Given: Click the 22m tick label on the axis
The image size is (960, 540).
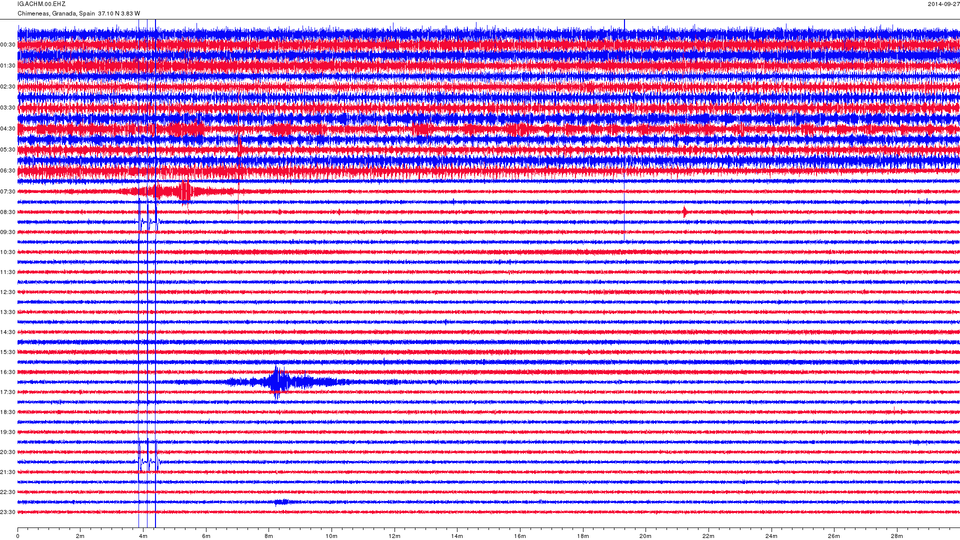Looking at the screenshot, I should 708,536.
